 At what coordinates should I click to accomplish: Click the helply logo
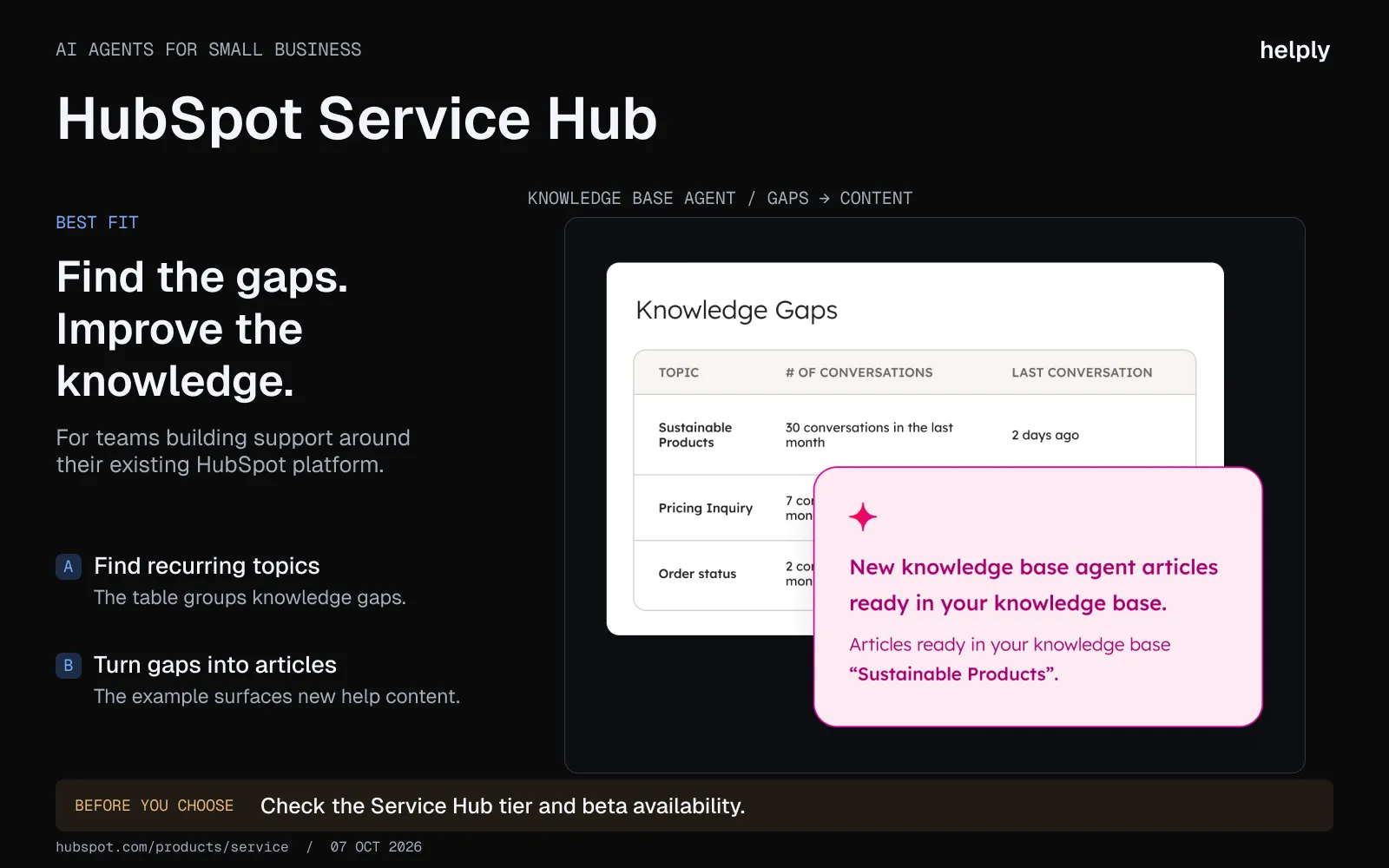point(1294,50)
